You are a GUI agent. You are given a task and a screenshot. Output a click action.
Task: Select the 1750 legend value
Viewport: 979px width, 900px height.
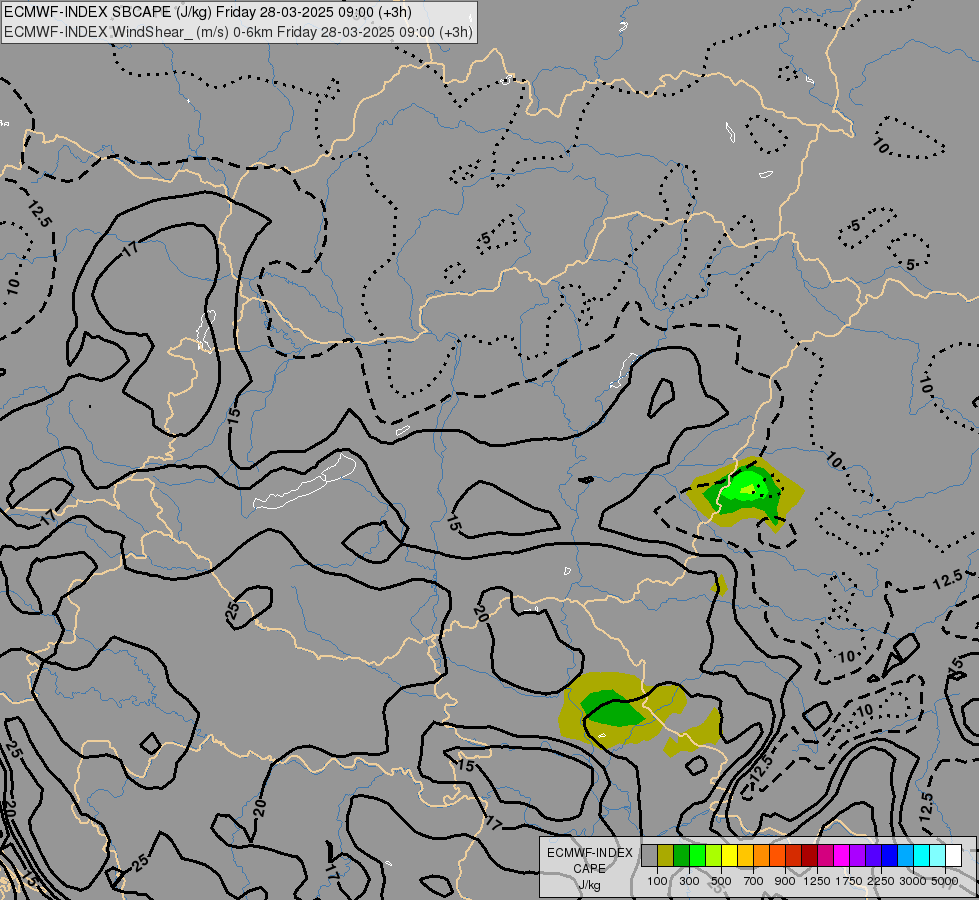point(849,881)
